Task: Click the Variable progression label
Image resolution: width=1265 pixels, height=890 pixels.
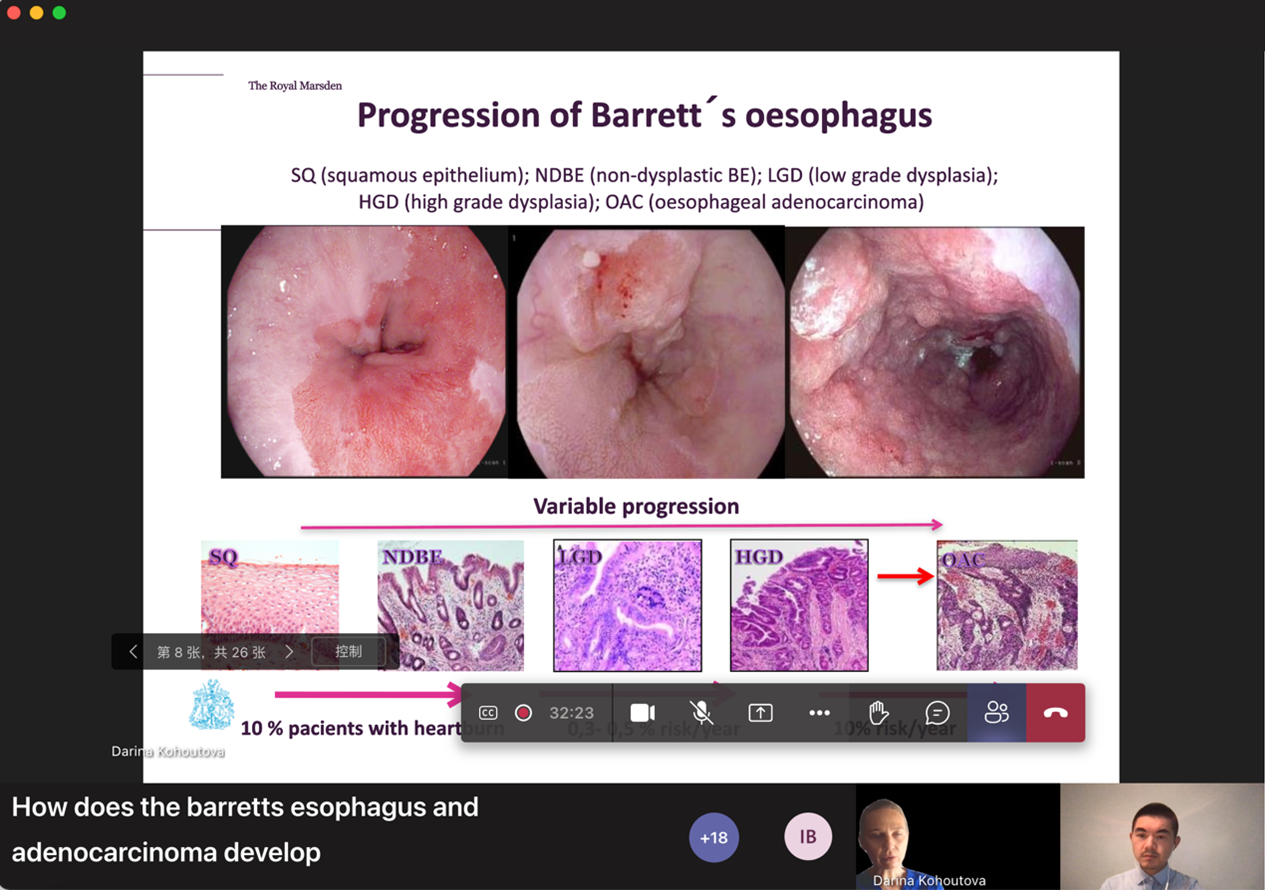Action: pos(636,506)
